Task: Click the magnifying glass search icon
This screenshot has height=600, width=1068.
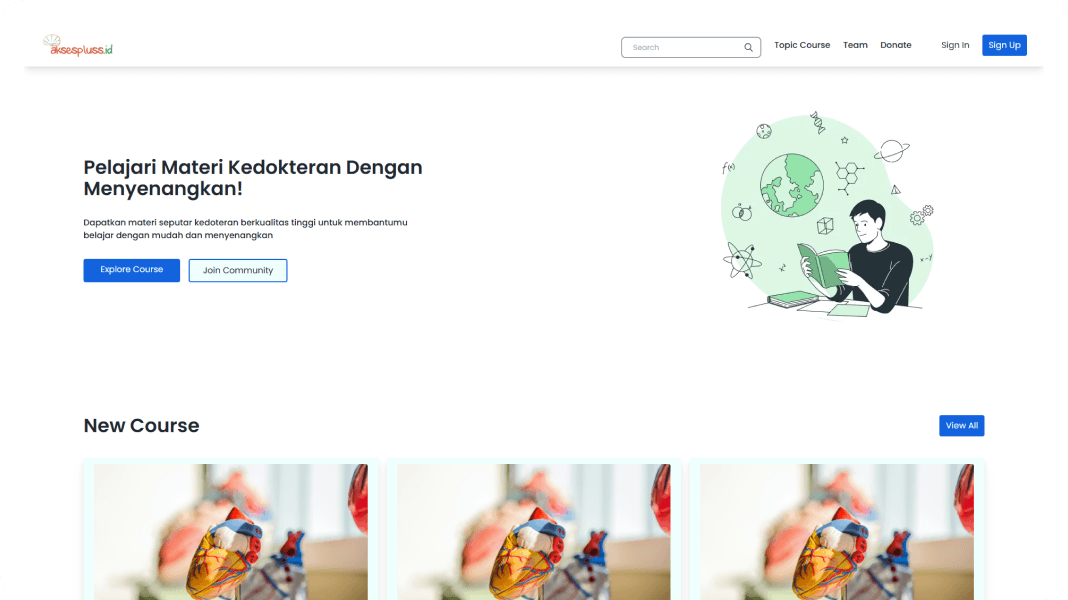Action: (x=748, y=48)
